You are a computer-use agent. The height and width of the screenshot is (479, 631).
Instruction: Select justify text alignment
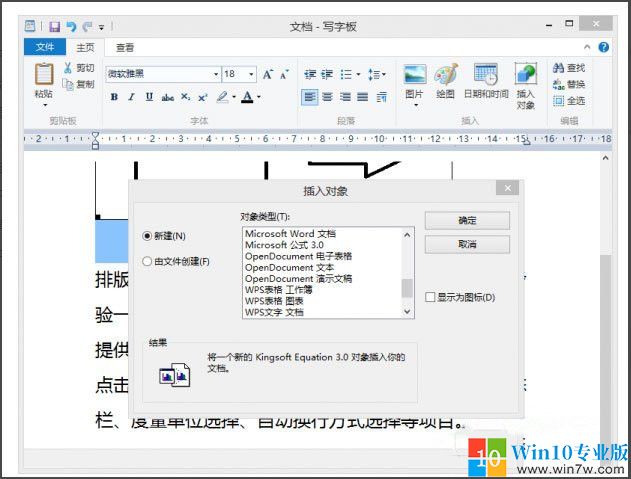[363, 97]
